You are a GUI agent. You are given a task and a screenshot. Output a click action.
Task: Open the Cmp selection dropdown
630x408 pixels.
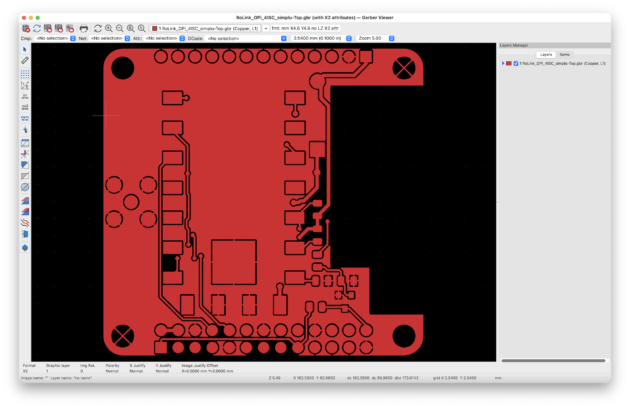pos(55,38)
